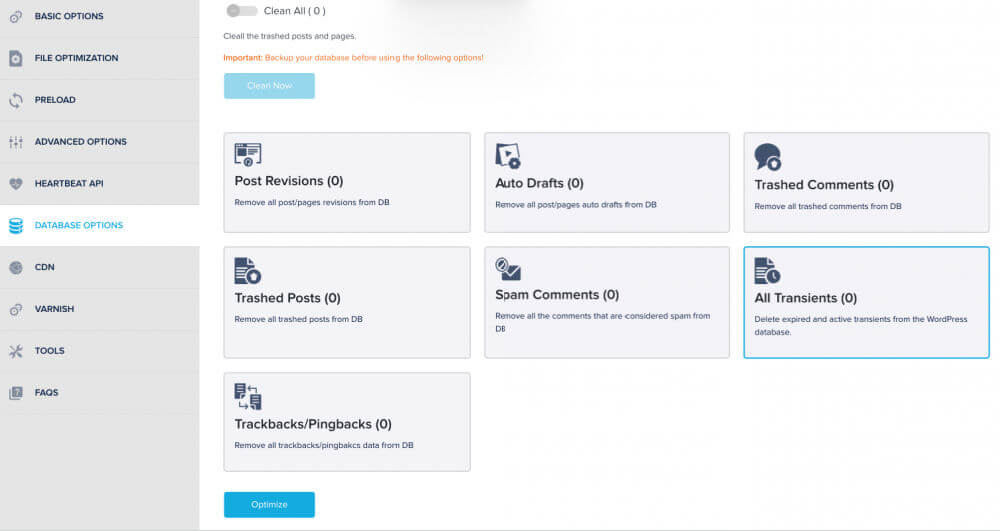Click the Basic Options link icon

tap(16, 17)
